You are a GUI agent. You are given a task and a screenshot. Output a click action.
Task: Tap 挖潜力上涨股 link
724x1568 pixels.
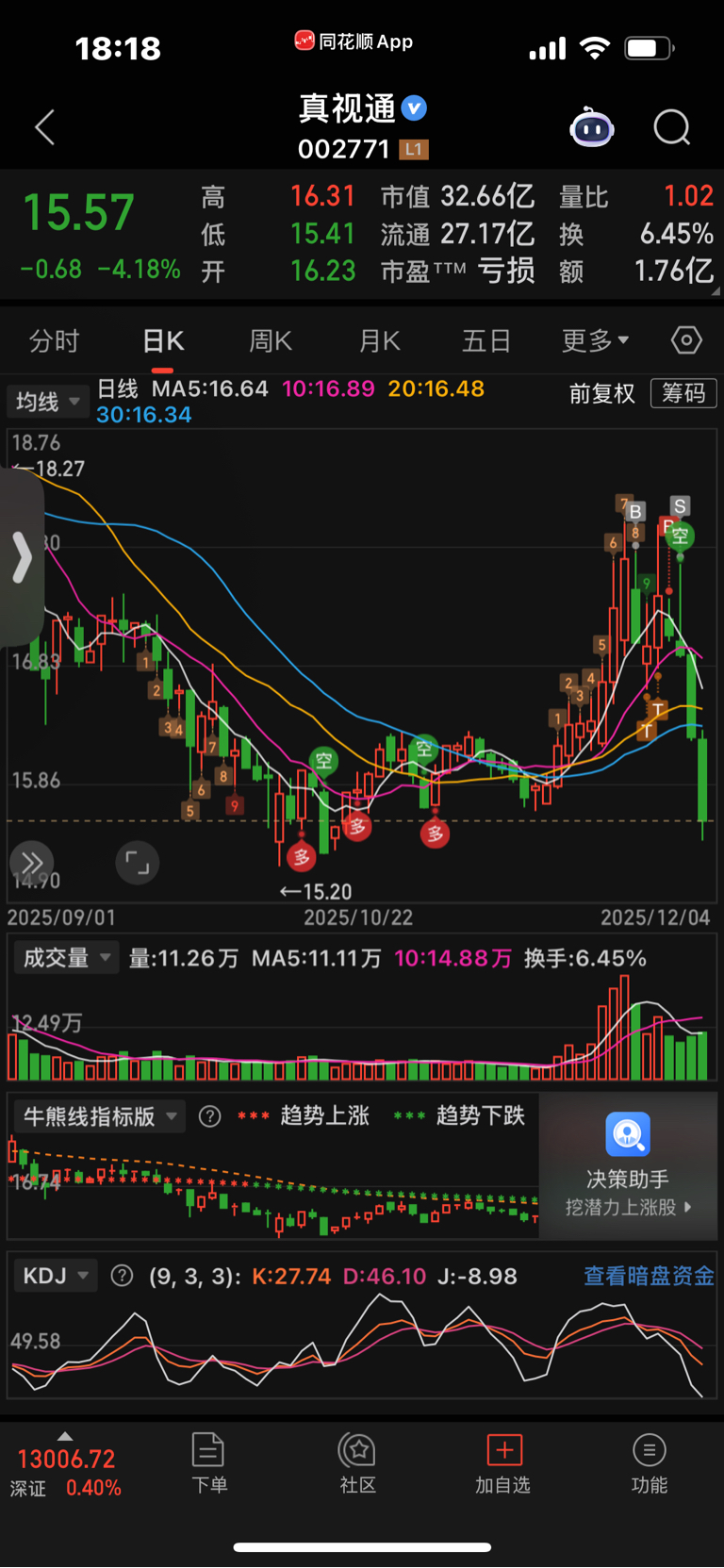pos(628,1207)
